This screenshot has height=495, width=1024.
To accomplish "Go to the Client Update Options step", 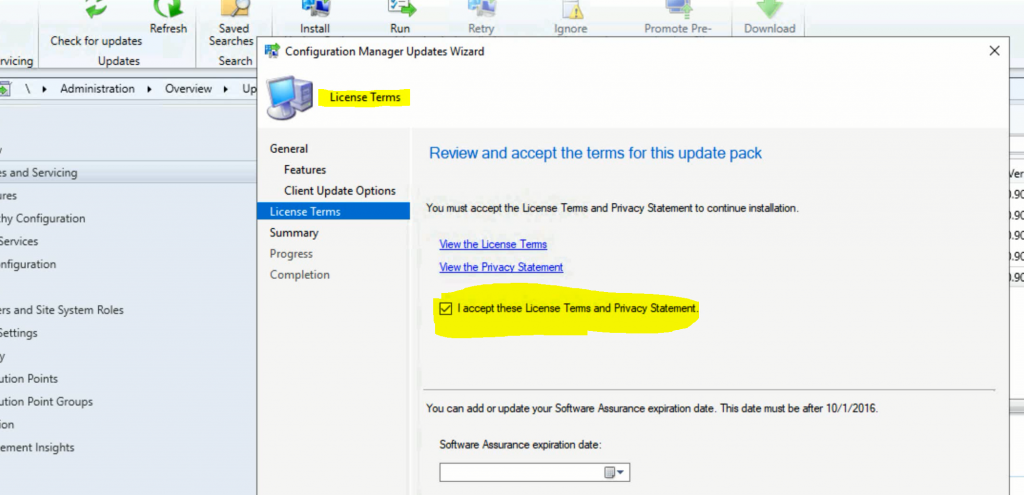I will (340, 191).
